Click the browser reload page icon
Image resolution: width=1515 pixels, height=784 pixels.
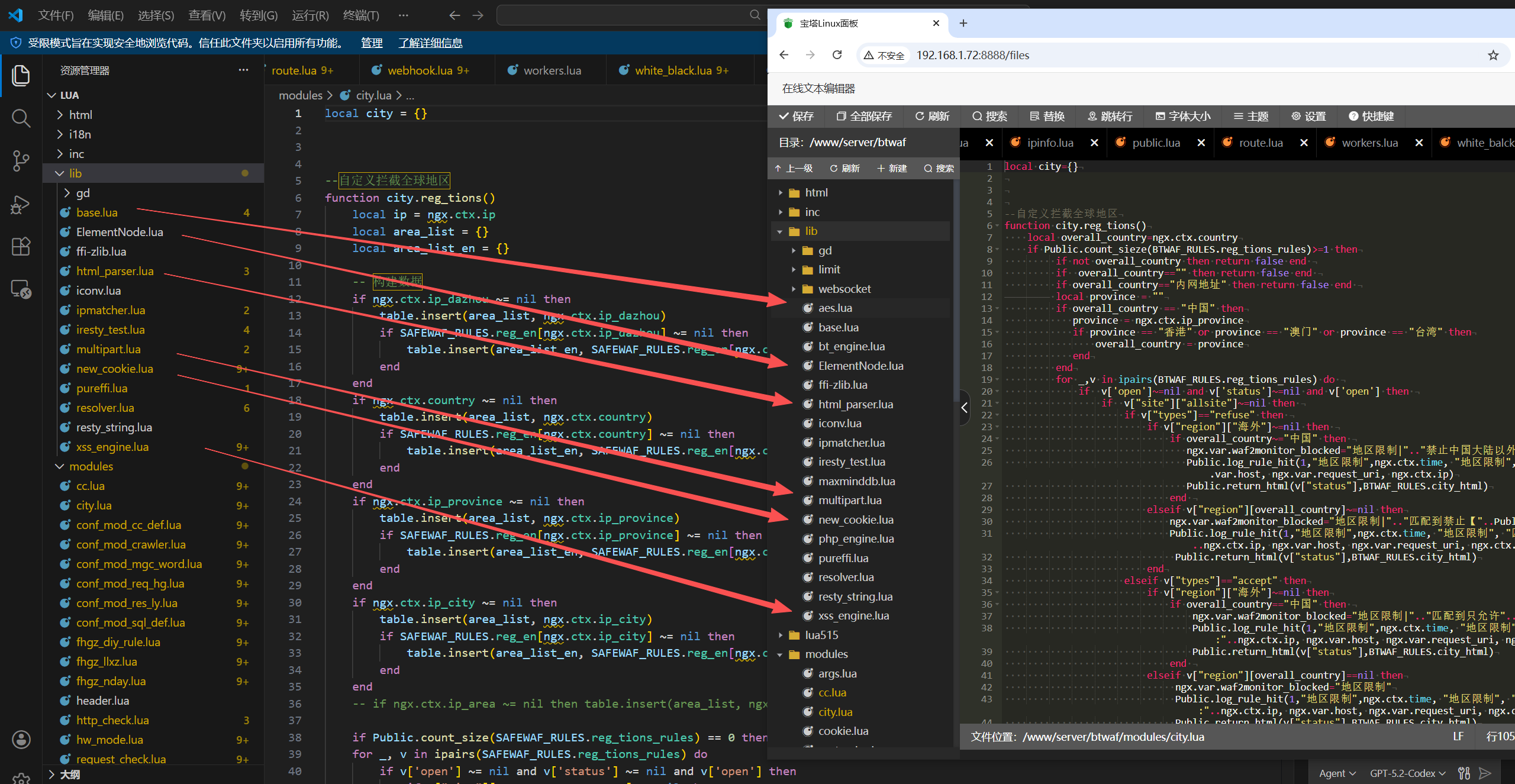coord(837,55)
